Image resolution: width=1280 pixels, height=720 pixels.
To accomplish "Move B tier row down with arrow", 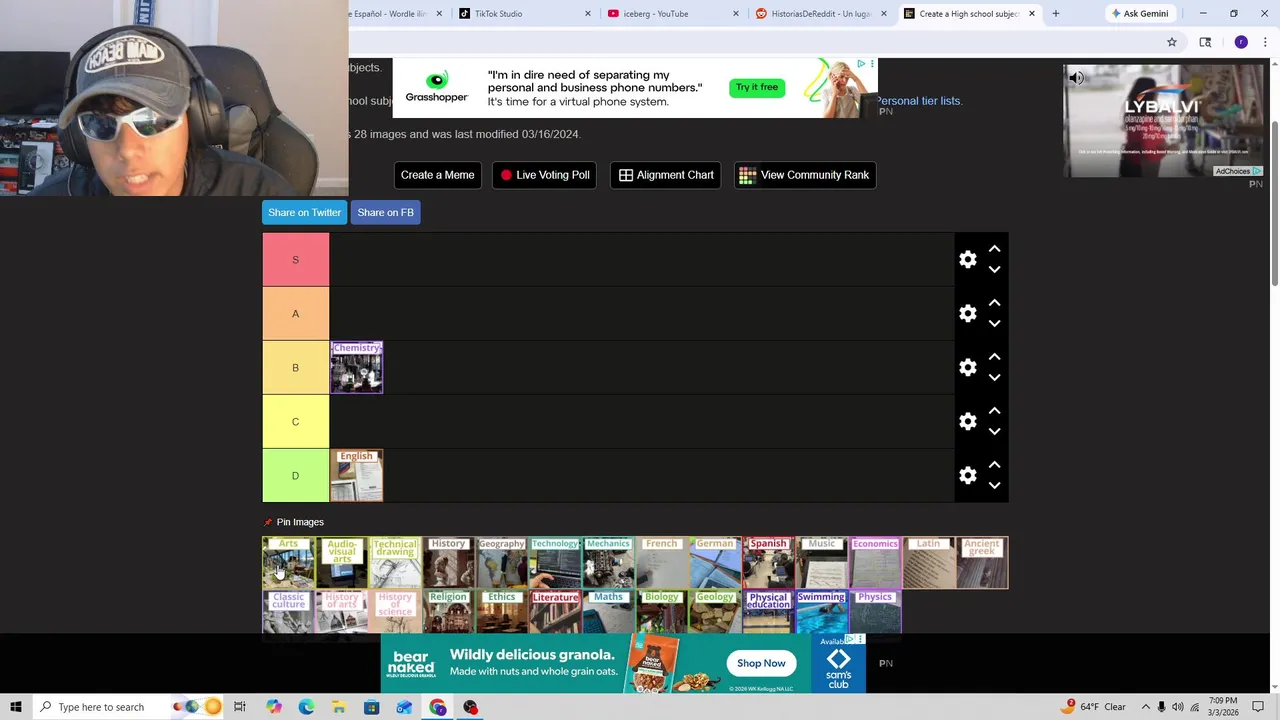I will coord(994,377).
